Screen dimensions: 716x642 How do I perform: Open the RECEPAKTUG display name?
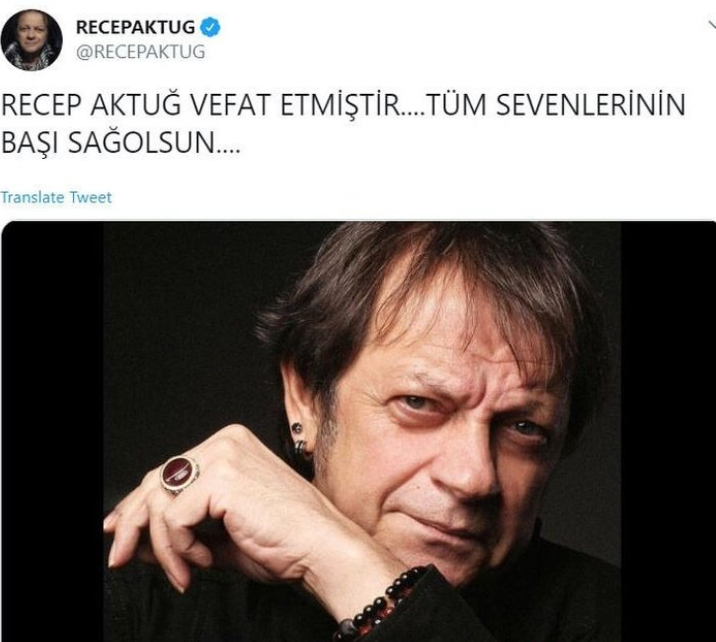[135, 27]
